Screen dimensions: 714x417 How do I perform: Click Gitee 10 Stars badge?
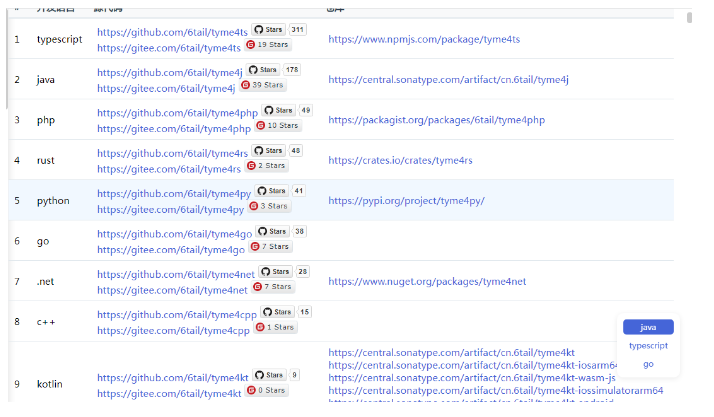click(277, 125)
